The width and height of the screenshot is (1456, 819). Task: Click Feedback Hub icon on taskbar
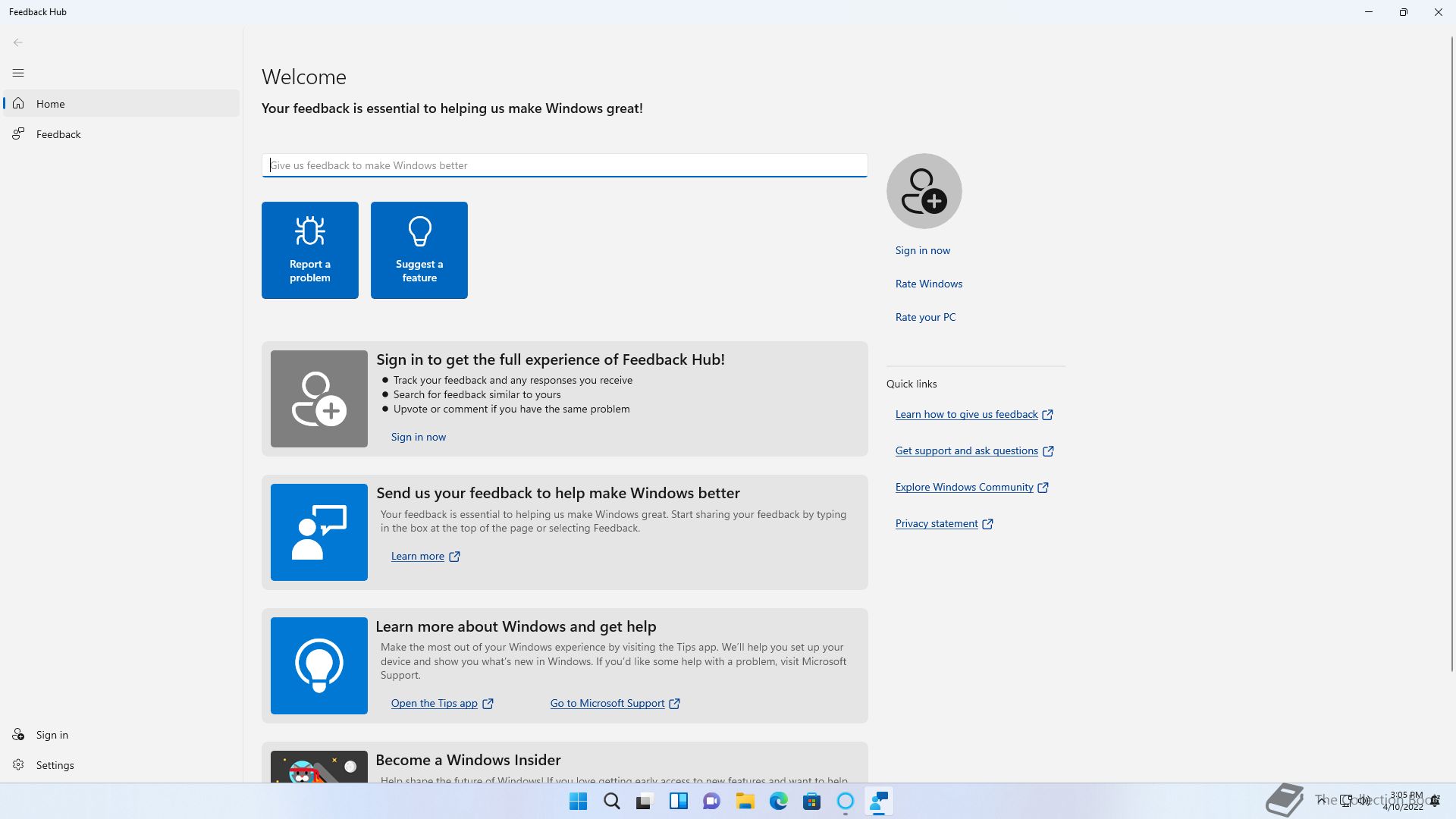pyautogui.click(x=878, y=801)
